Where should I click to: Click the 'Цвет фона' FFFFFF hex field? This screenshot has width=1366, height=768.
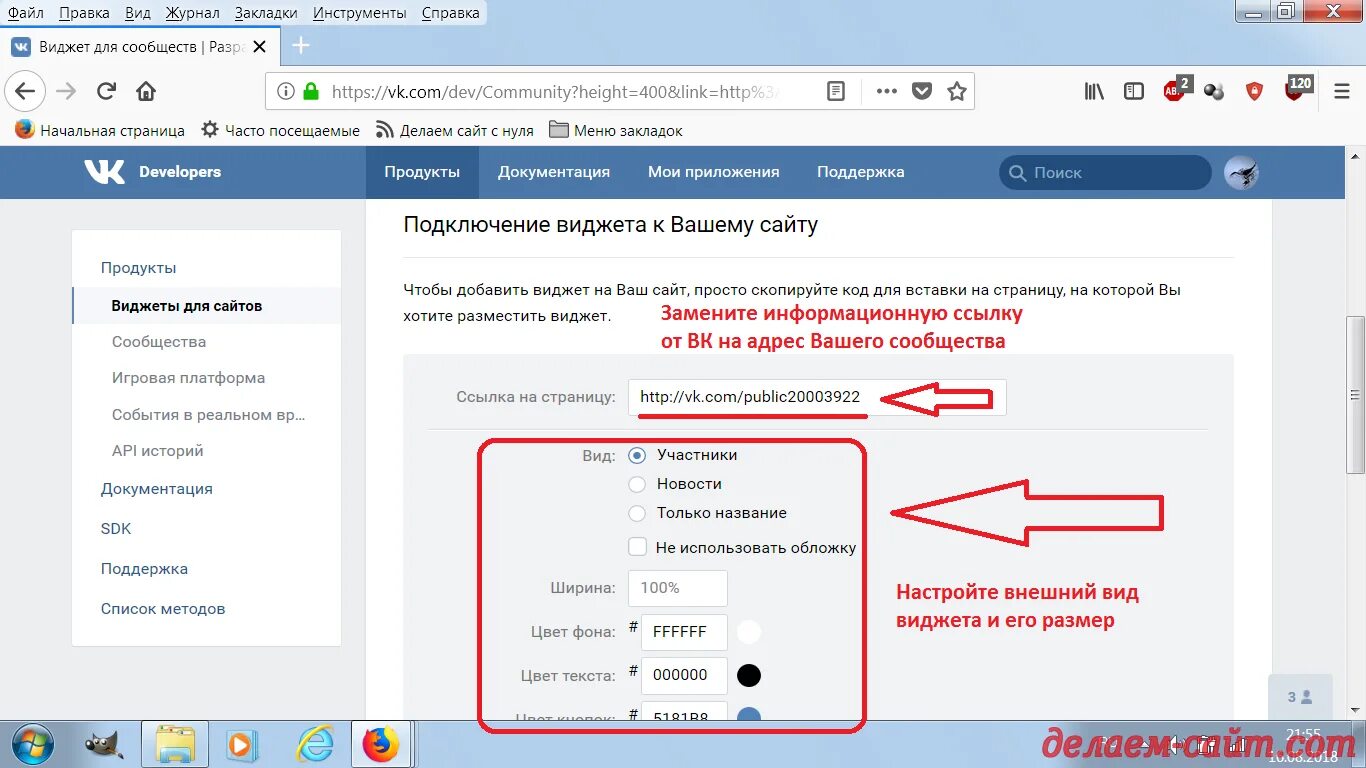coord(684,632)
